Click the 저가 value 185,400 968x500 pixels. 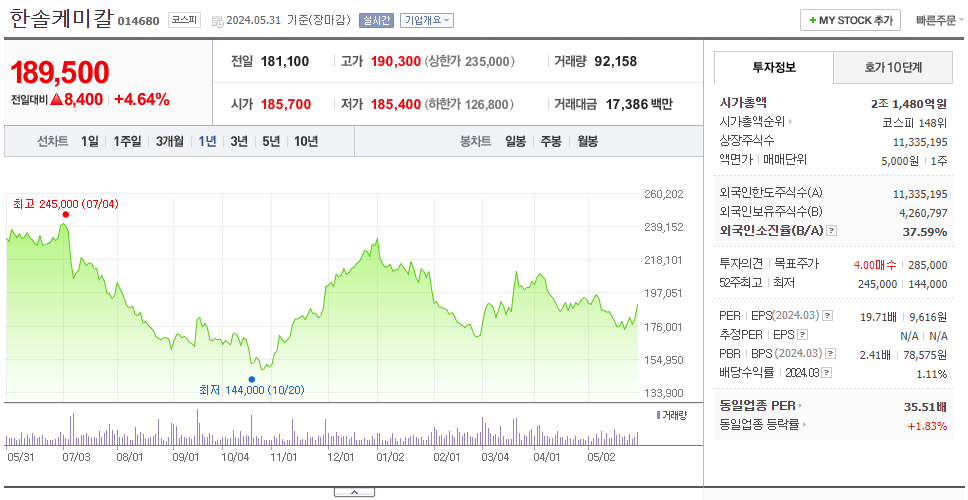(x=396, y=104)
